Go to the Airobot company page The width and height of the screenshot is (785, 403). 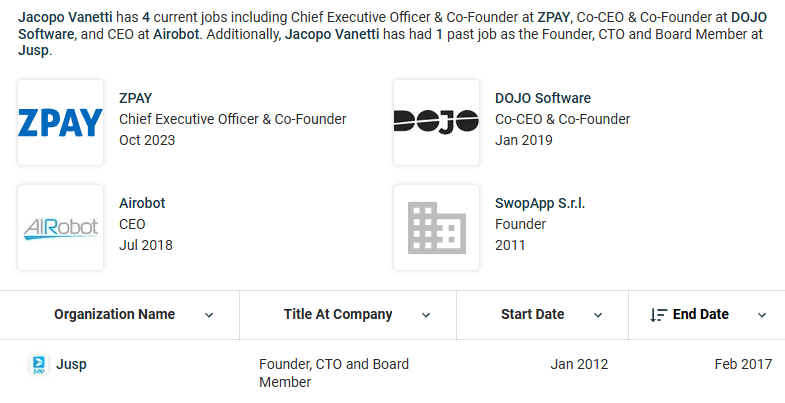click(x=142, y=203)
